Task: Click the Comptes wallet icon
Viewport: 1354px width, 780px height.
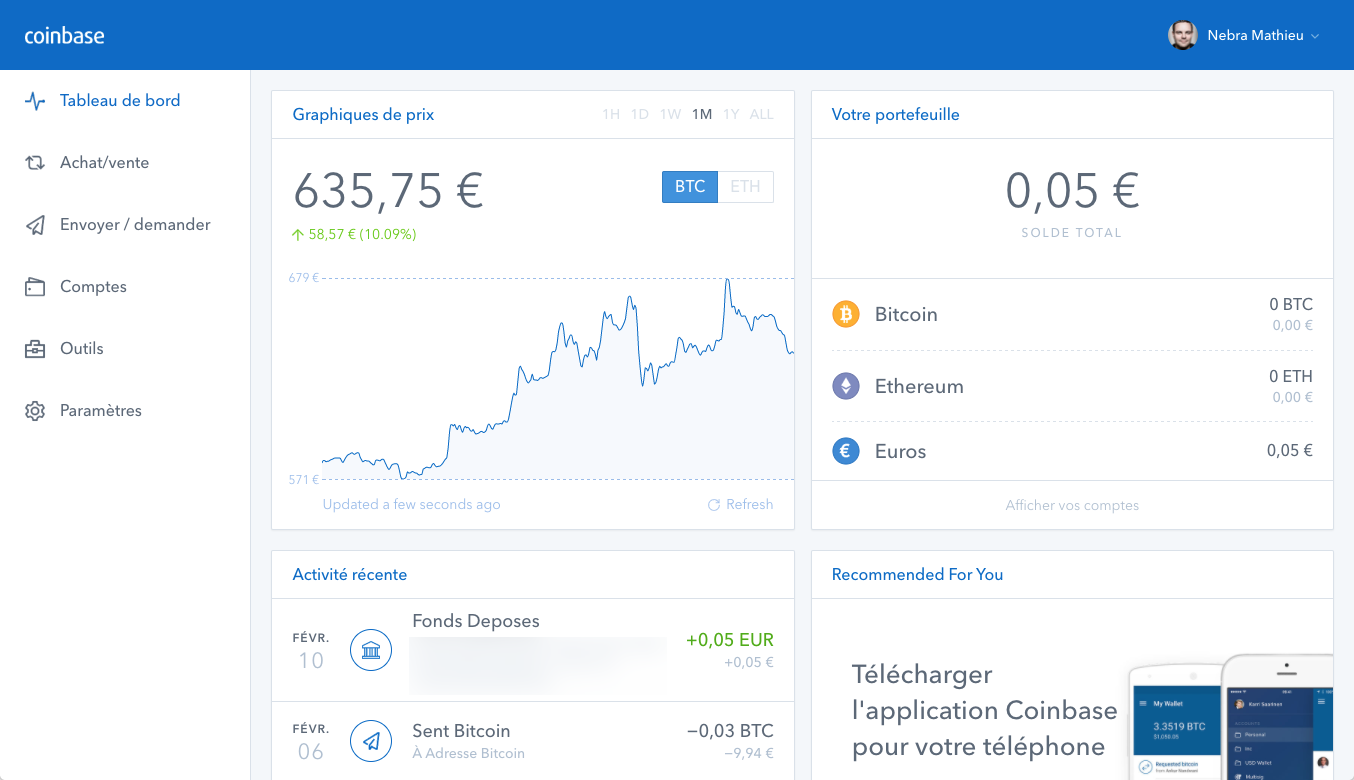Action: click(35, 287)
